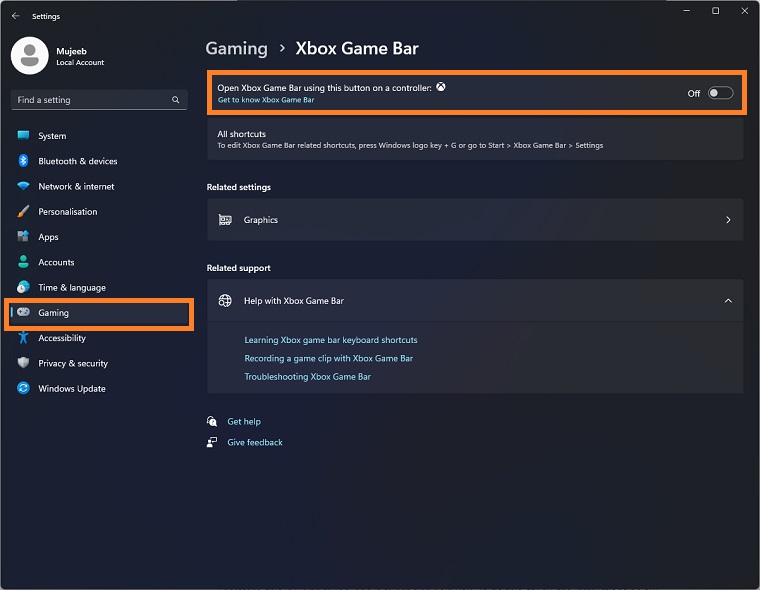Click the System icon in sidebar
This screenshot has width=760, height=590.
click(23, 136)
